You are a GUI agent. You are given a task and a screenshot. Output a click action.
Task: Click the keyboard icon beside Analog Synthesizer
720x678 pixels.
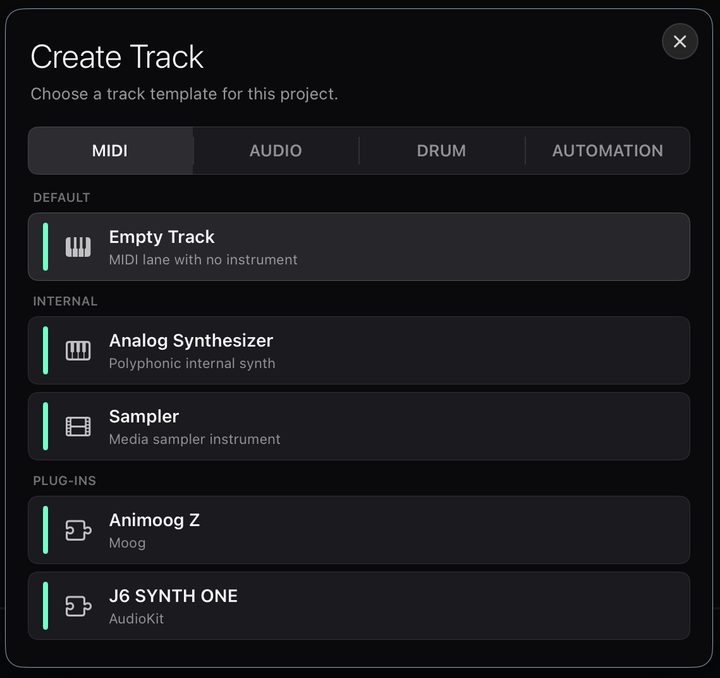78,351
